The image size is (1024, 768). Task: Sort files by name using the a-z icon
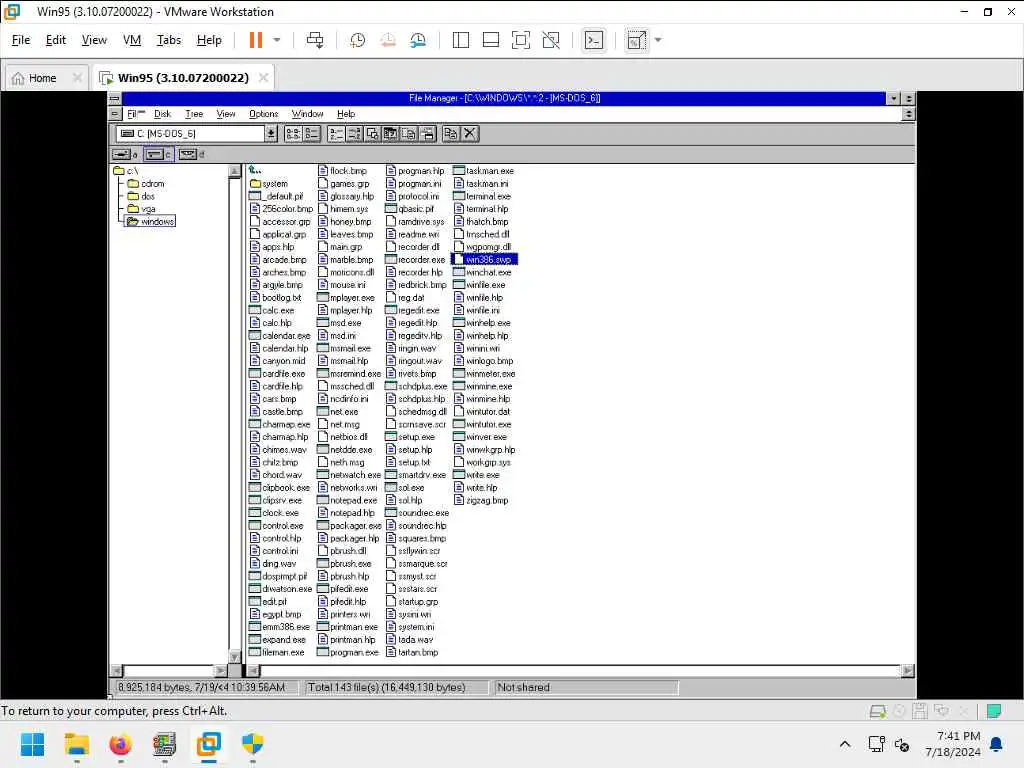336,134
